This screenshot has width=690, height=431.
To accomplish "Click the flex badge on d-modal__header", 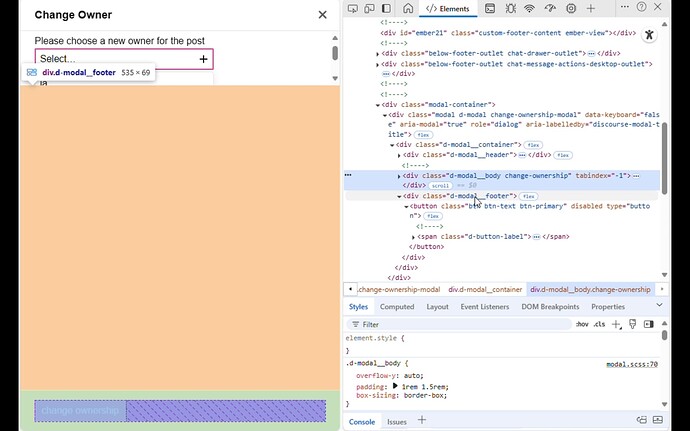I will [x=563, y=155].
